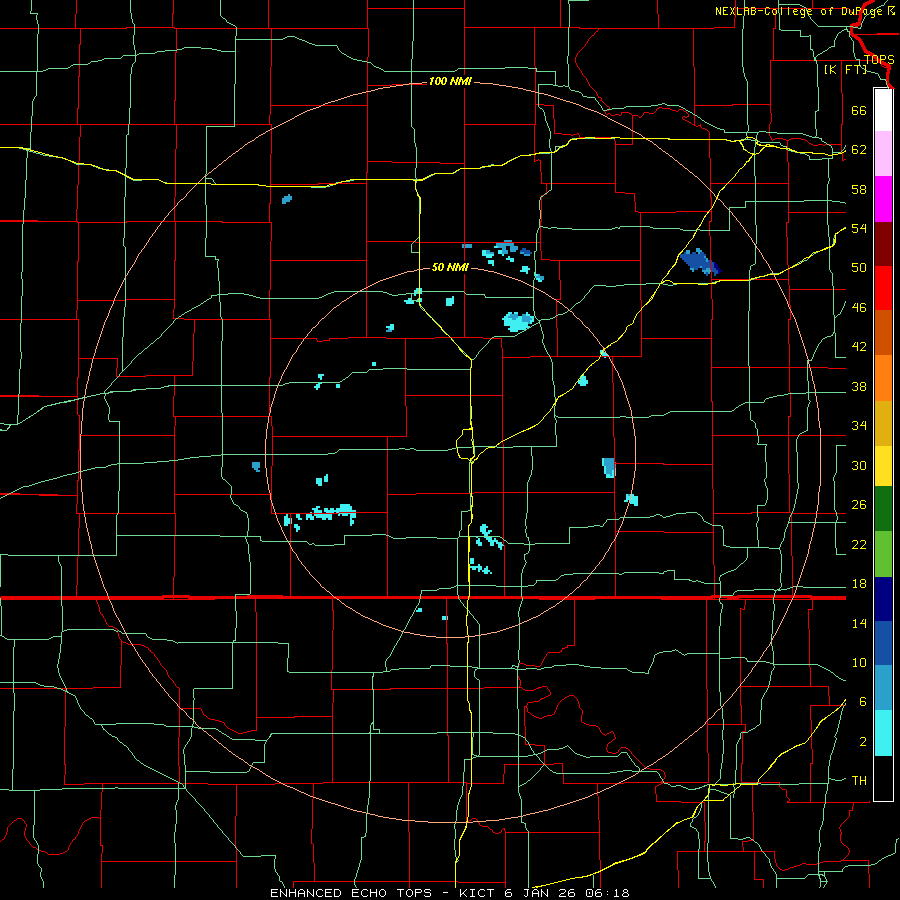The height and width of the screenshot is (900, 900).
Task: Click the '54' scale value
Action: pyautogui.click(x=859, y=228)
